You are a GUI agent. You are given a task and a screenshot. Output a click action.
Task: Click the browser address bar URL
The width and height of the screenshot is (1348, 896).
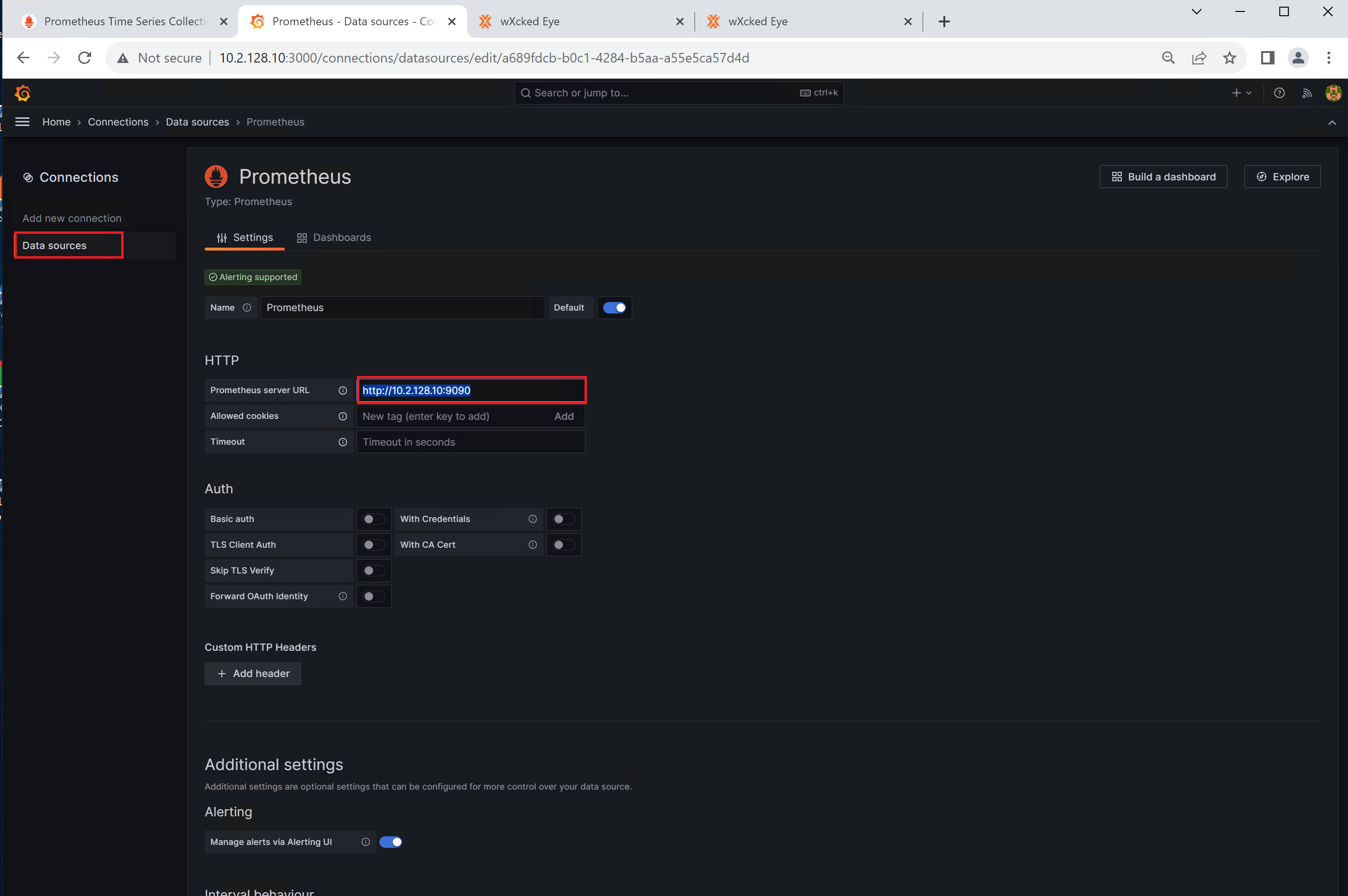[x=484, y=58]
